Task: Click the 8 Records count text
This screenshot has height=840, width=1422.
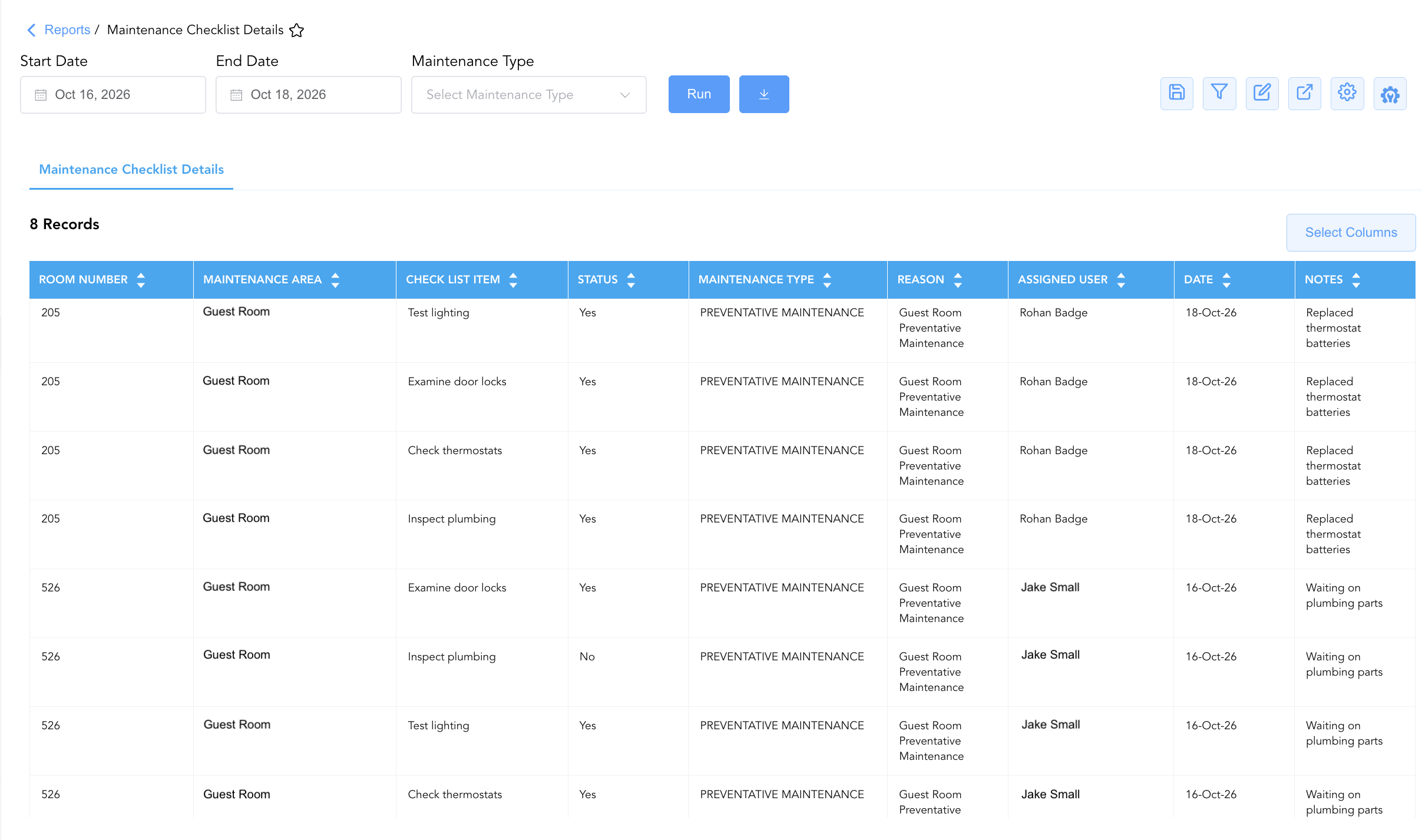Action: [x=64, y=224]
